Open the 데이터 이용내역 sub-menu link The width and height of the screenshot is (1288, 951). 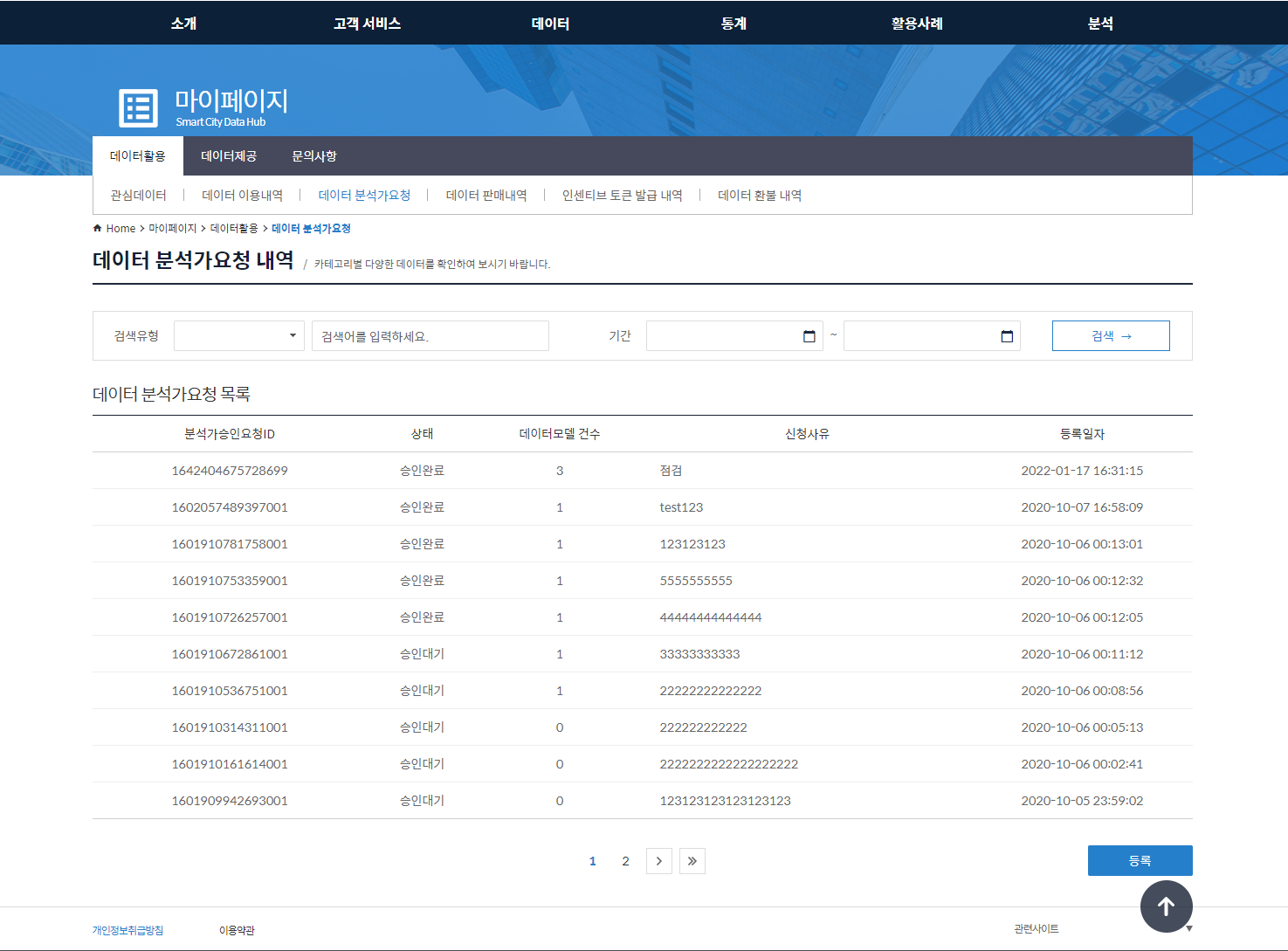[x=242, y=196]
